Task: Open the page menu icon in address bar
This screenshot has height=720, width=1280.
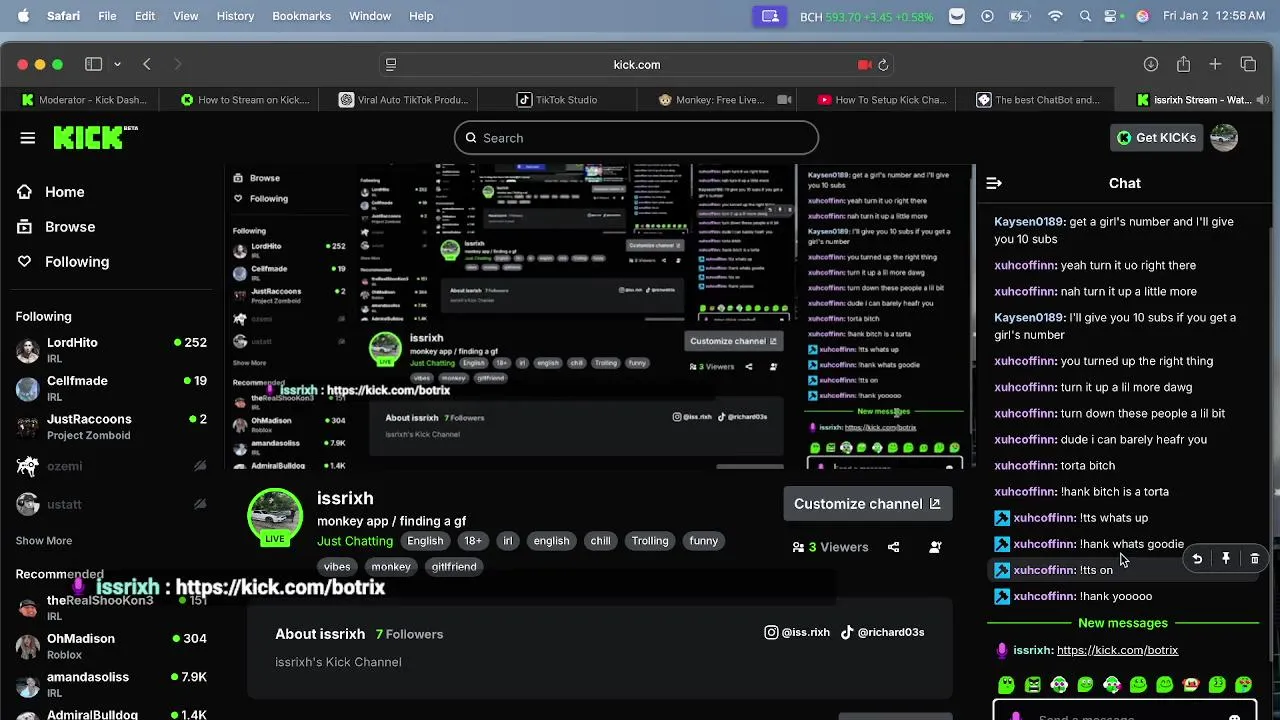Action: (x=391, y=65)
